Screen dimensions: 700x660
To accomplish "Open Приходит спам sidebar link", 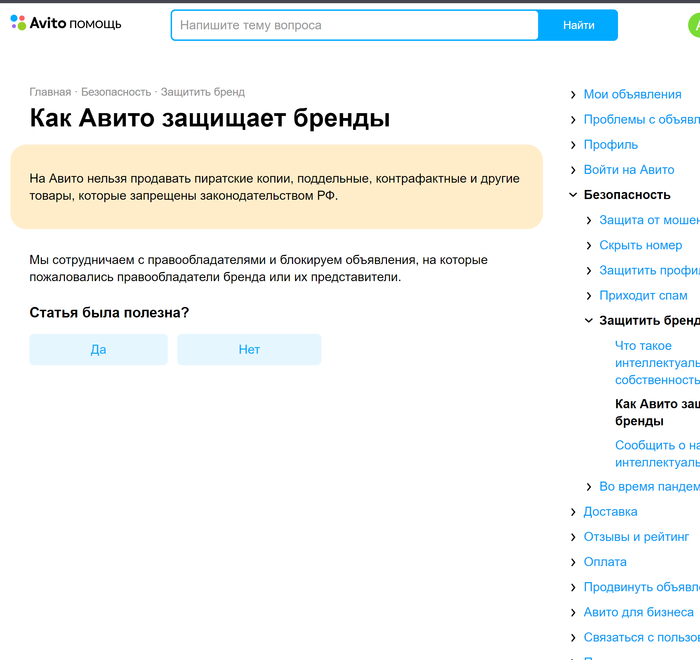I will pyautogui.click(x=643, y=296).
